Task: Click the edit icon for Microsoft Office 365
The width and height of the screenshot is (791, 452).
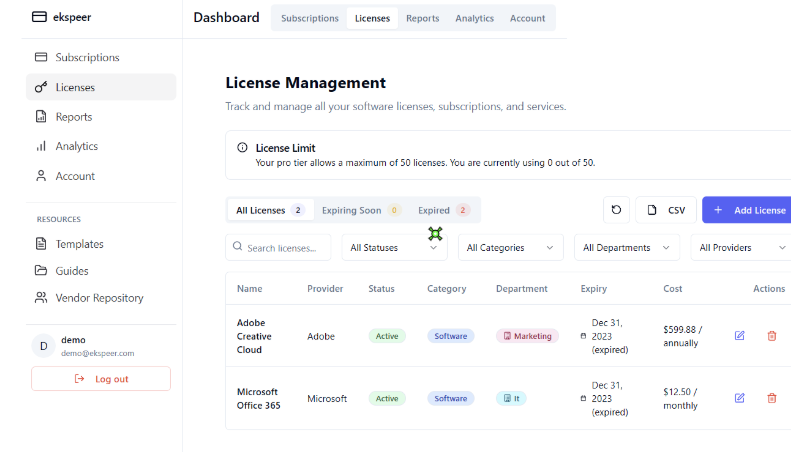Action: coord(739,398)
